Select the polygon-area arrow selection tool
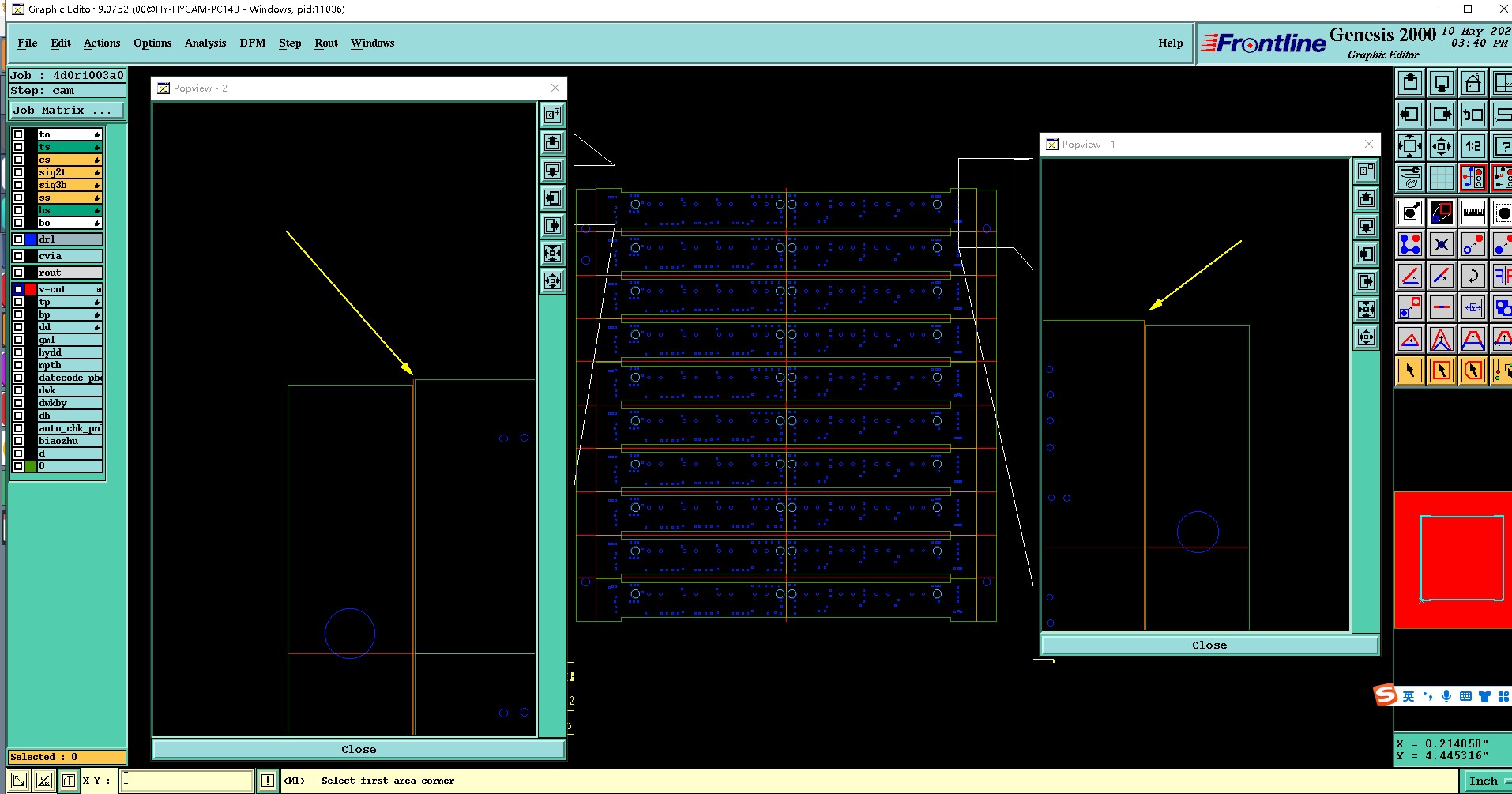Image resolution: width=1512 pixels, height=794 pixels. 1473,371
